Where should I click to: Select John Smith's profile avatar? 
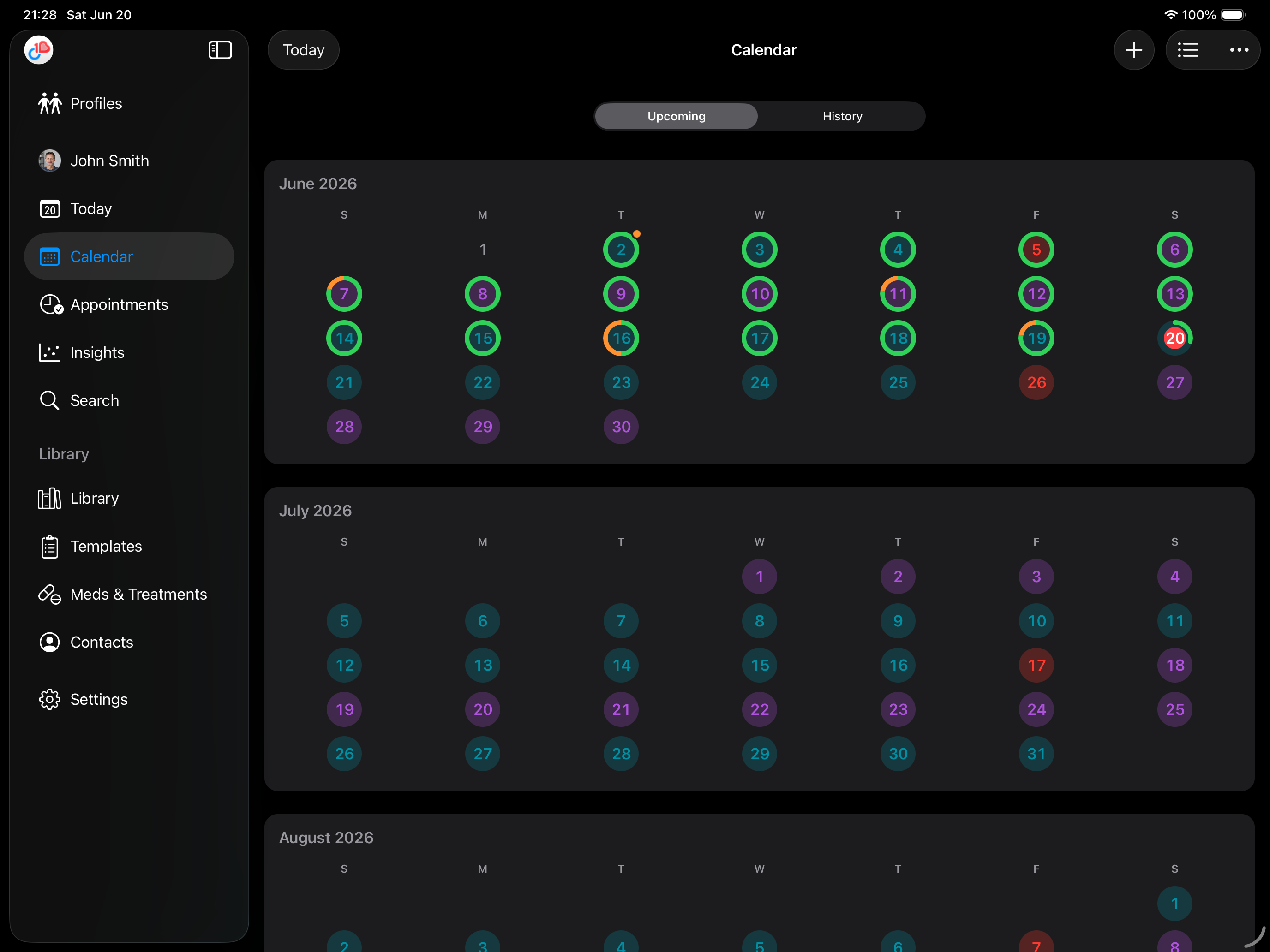(x=50, y=161)
